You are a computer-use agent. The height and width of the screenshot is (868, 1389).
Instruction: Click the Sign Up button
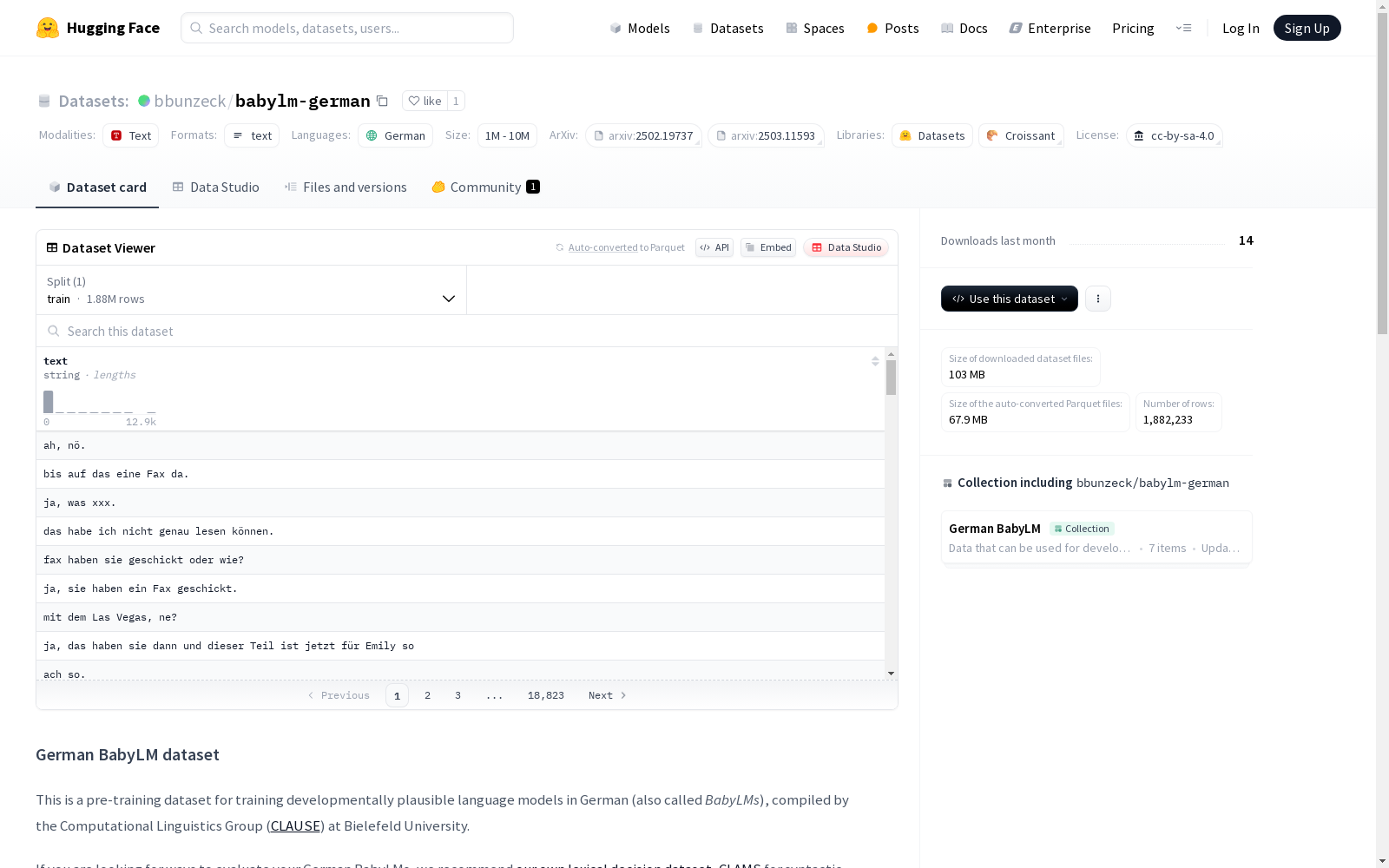(x=1307, y=28)
